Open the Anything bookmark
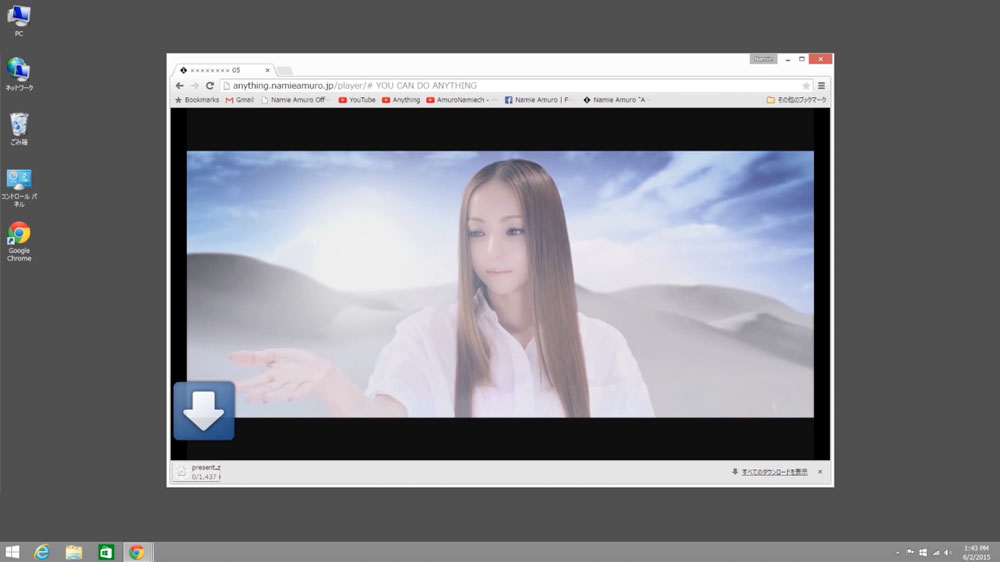The width and height of the screenshot is (1000, 562). point(401,100)
